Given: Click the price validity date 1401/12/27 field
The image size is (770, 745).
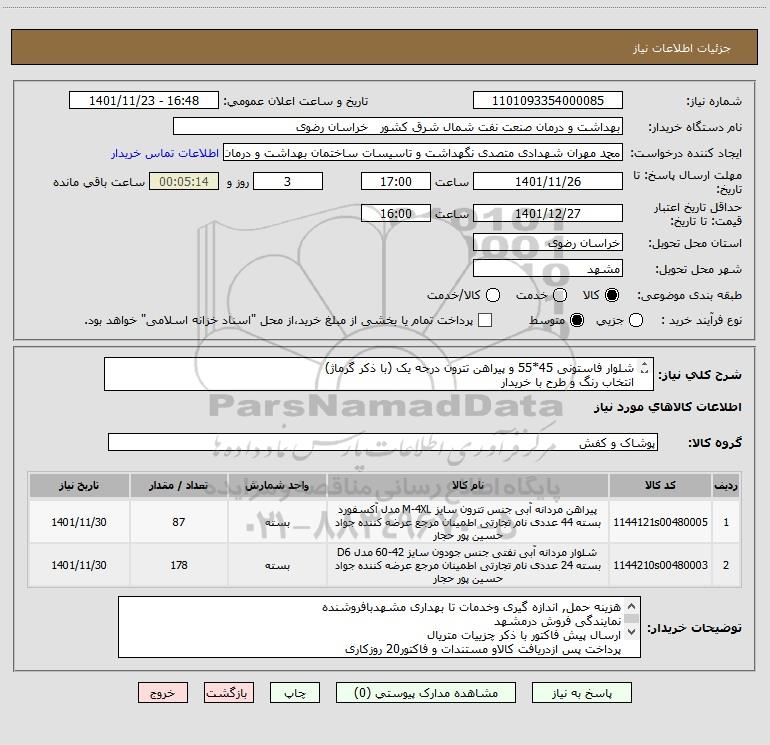Looking at the screenshot, I should point(548,213).
